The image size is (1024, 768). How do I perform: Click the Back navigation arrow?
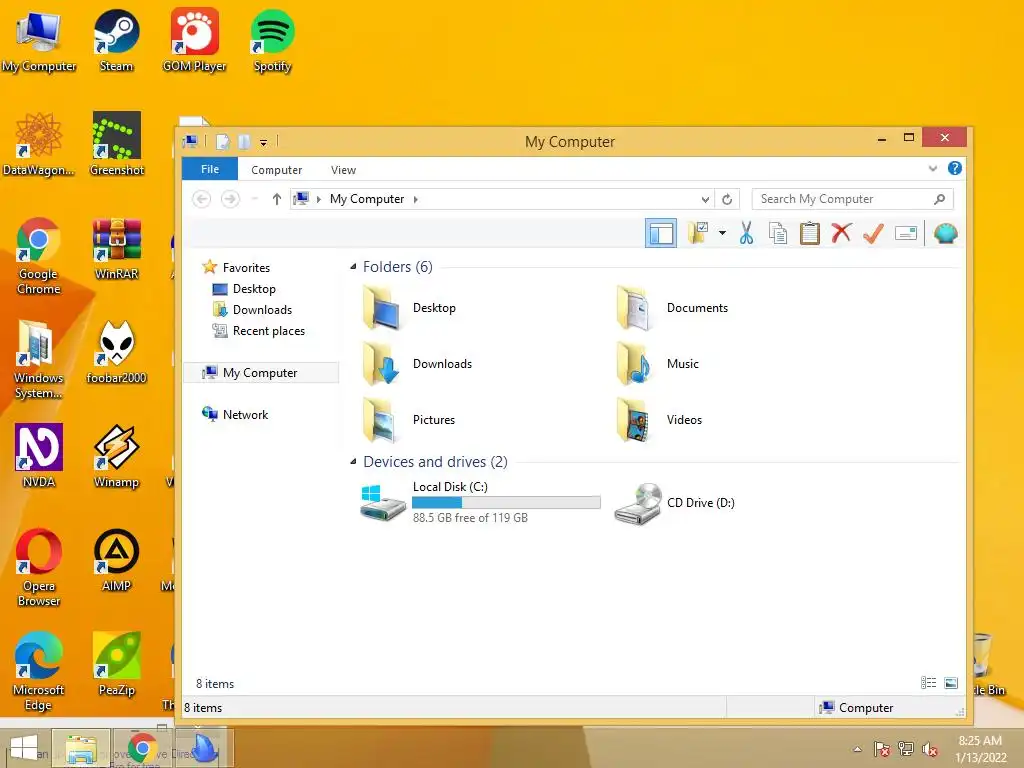pos(202,199)
